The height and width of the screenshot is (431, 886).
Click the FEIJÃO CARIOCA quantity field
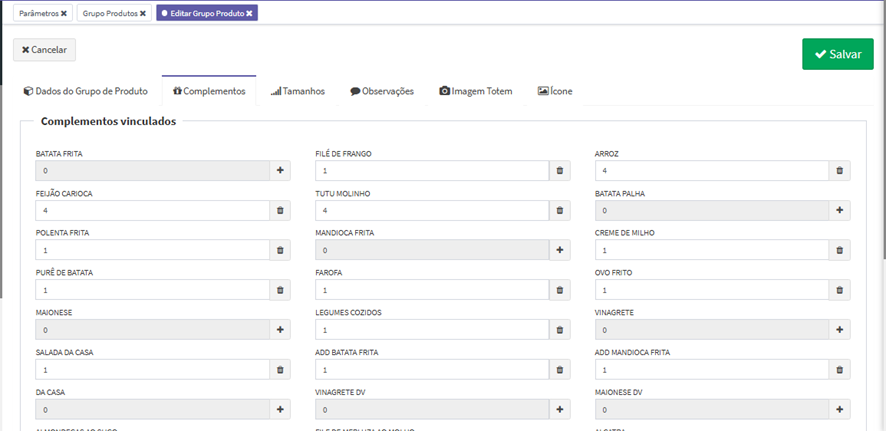pyautogui.click(x=151, y=211)
